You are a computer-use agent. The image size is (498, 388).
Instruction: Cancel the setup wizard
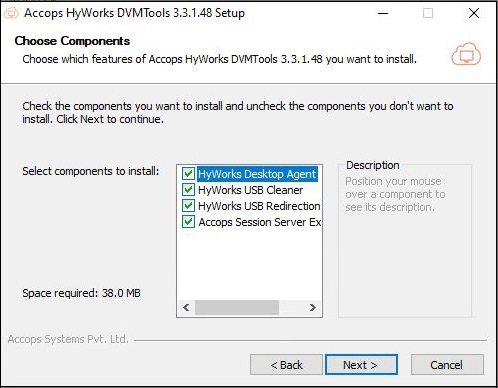pyautogui.click(x=447, y=365)
